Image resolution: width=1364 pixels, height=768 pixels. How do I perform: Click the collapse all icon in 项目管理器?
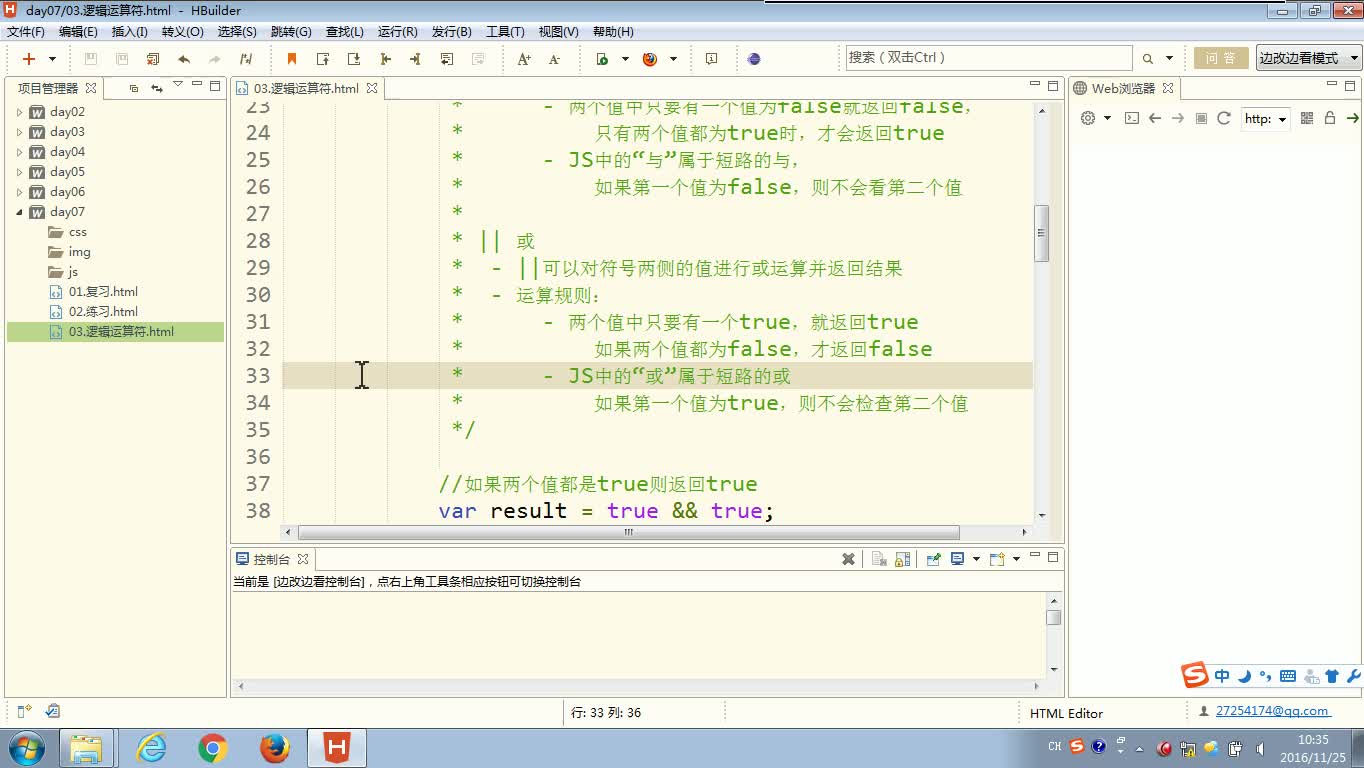(134, 88)
